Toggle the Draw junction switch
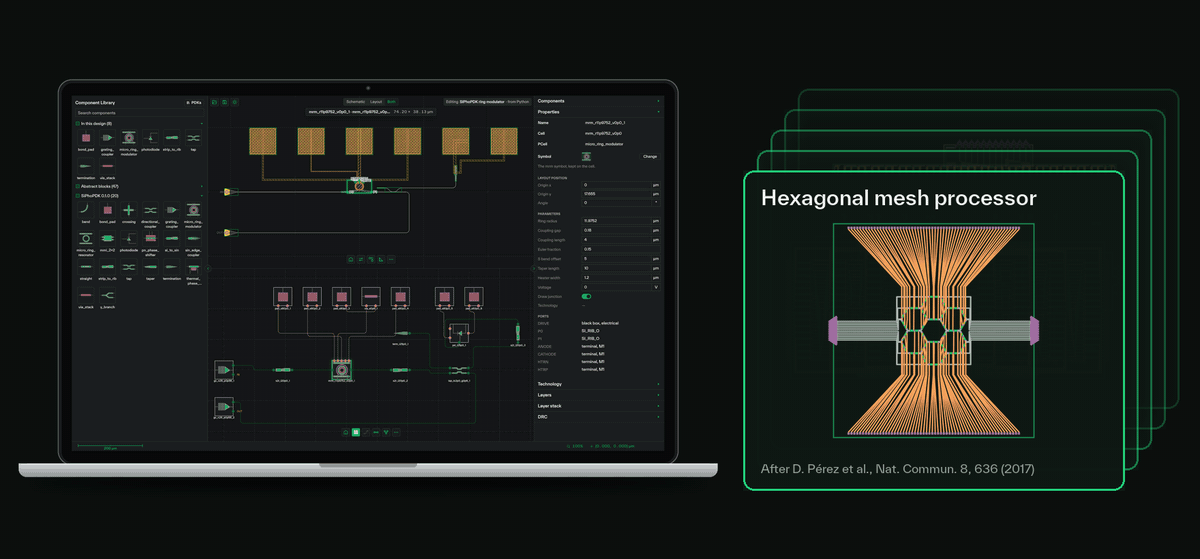Viewport: 1200px width, 559px height. (586, 296)
